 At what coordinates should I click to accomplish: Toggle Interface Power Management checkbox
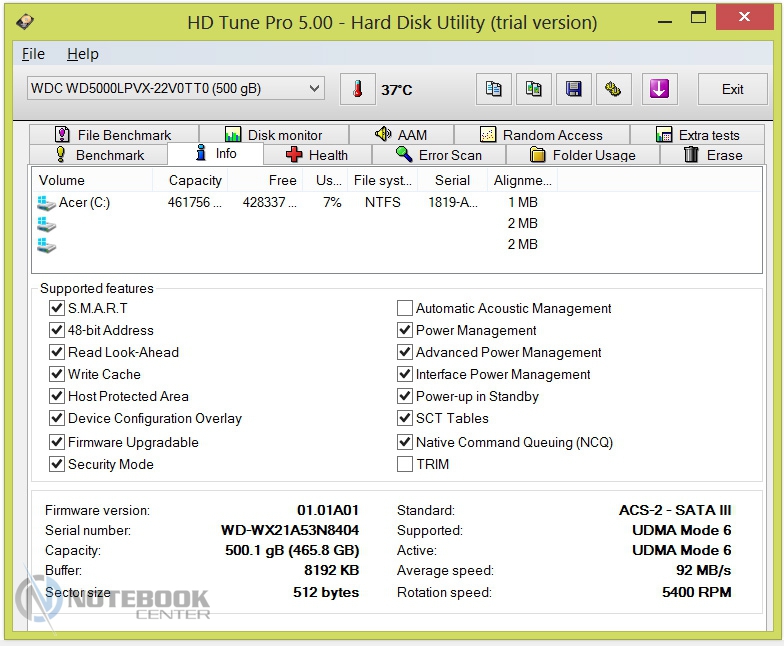pyautogui.click(x=404, y=374)
